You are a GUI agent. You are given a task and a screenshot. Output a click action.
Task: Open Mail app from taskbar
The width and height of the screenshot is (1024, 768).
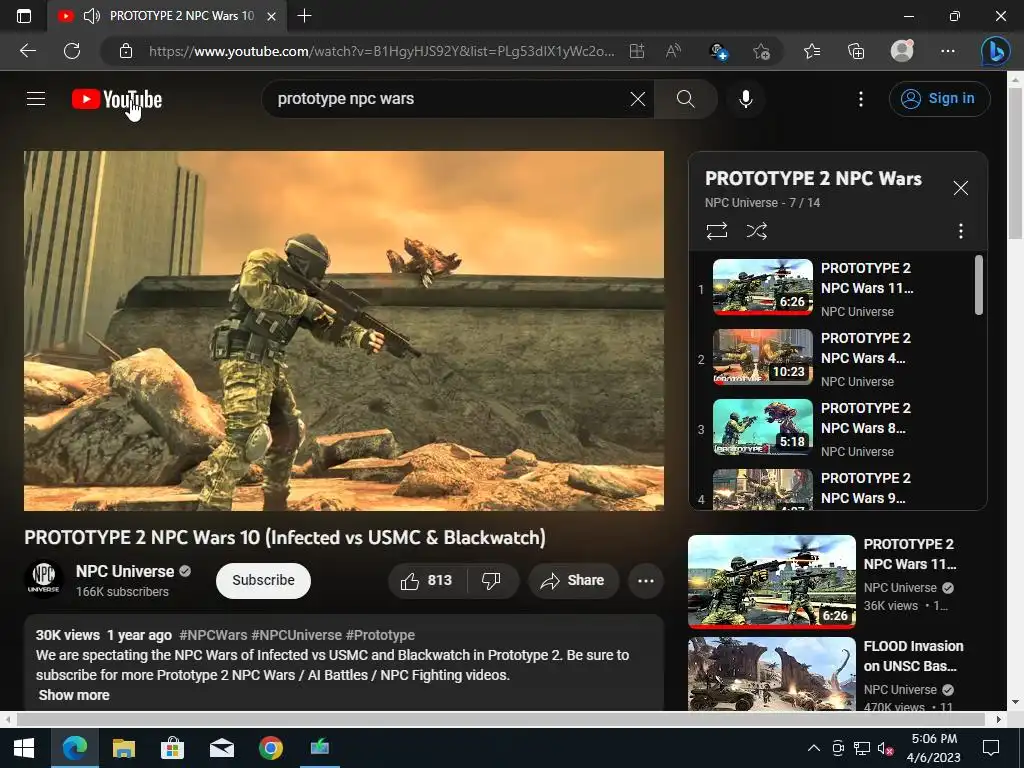pyautogui.click(x=221, y=748)
